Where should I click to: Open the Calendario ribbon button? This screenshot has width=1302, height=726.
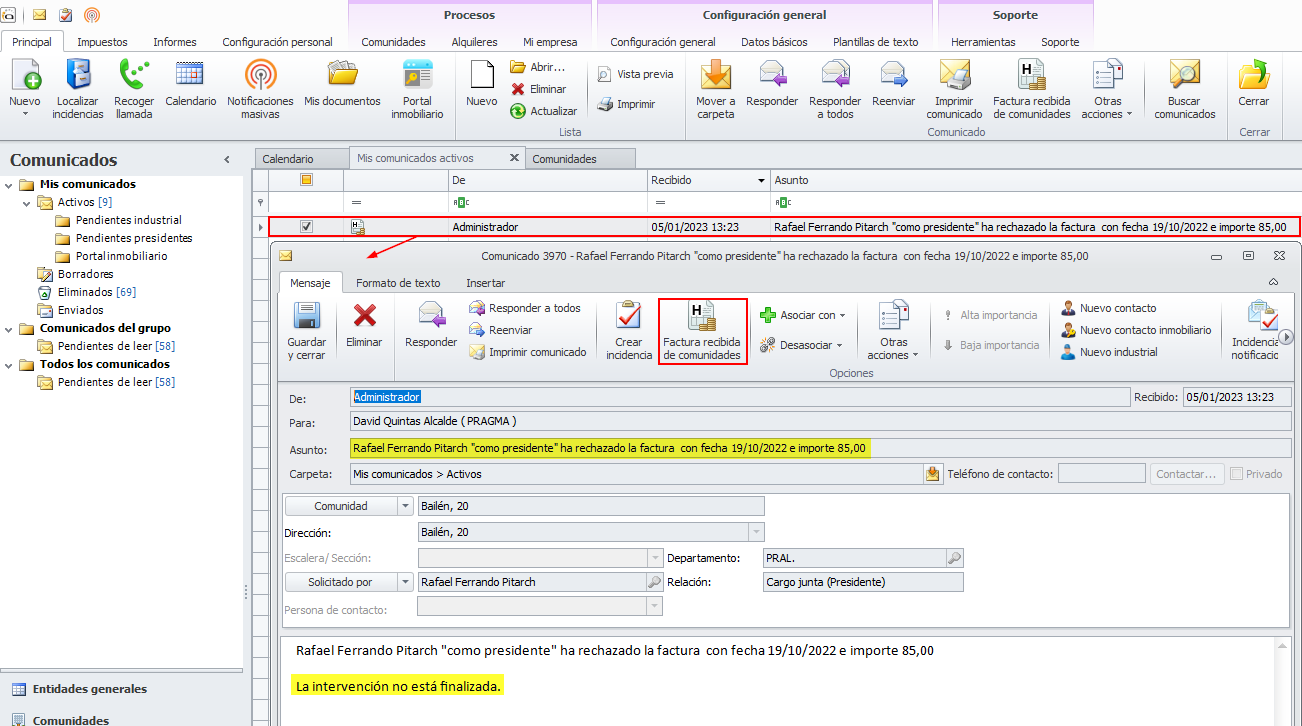pyautogui.click(x=190, y=84)
